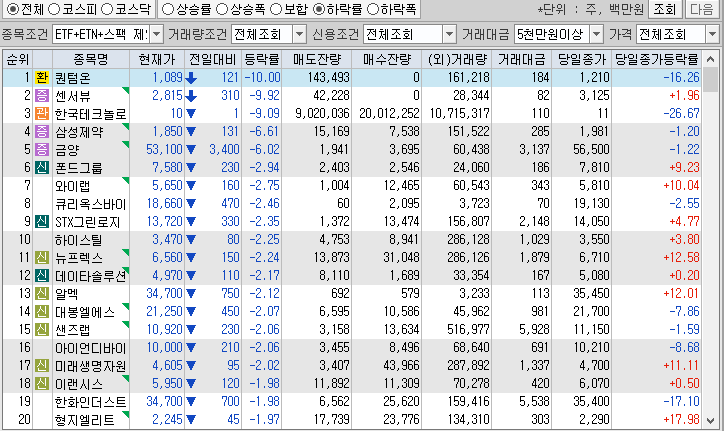Click the down triangle icon on 형지엘리트 row
The image size is (724, 431).
pos(191,420)
